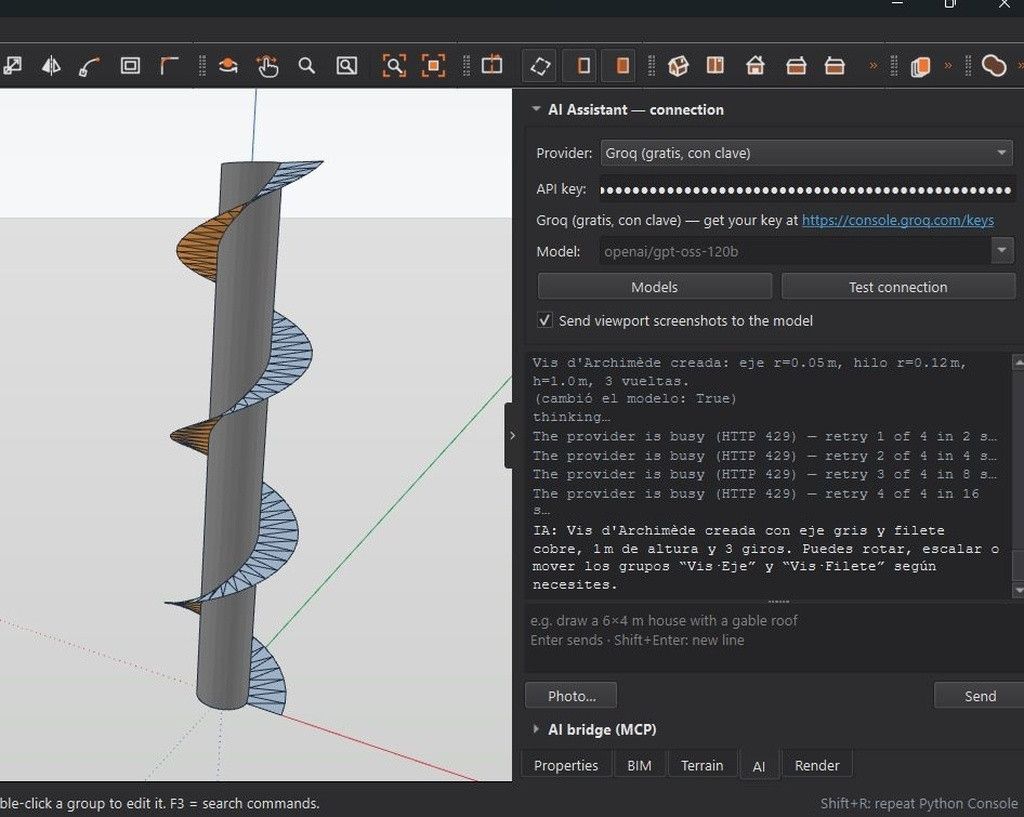Switch to the BIM tab
Screen dimensions: 1024x817
coord(639,765)
